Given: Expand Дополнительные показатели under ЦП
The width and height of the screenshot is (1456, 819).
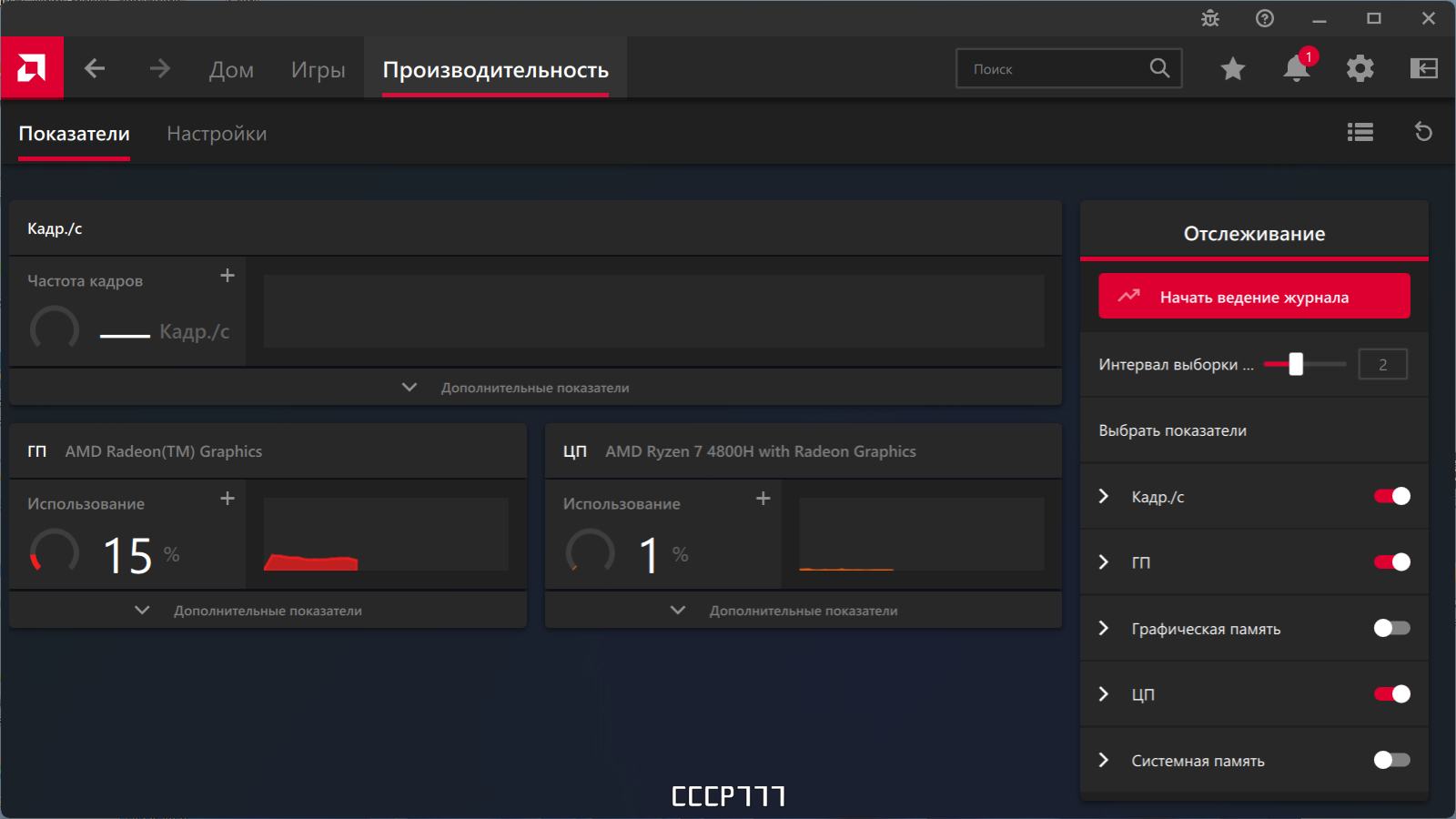Looking at the screenshot, I should point(804,611).
